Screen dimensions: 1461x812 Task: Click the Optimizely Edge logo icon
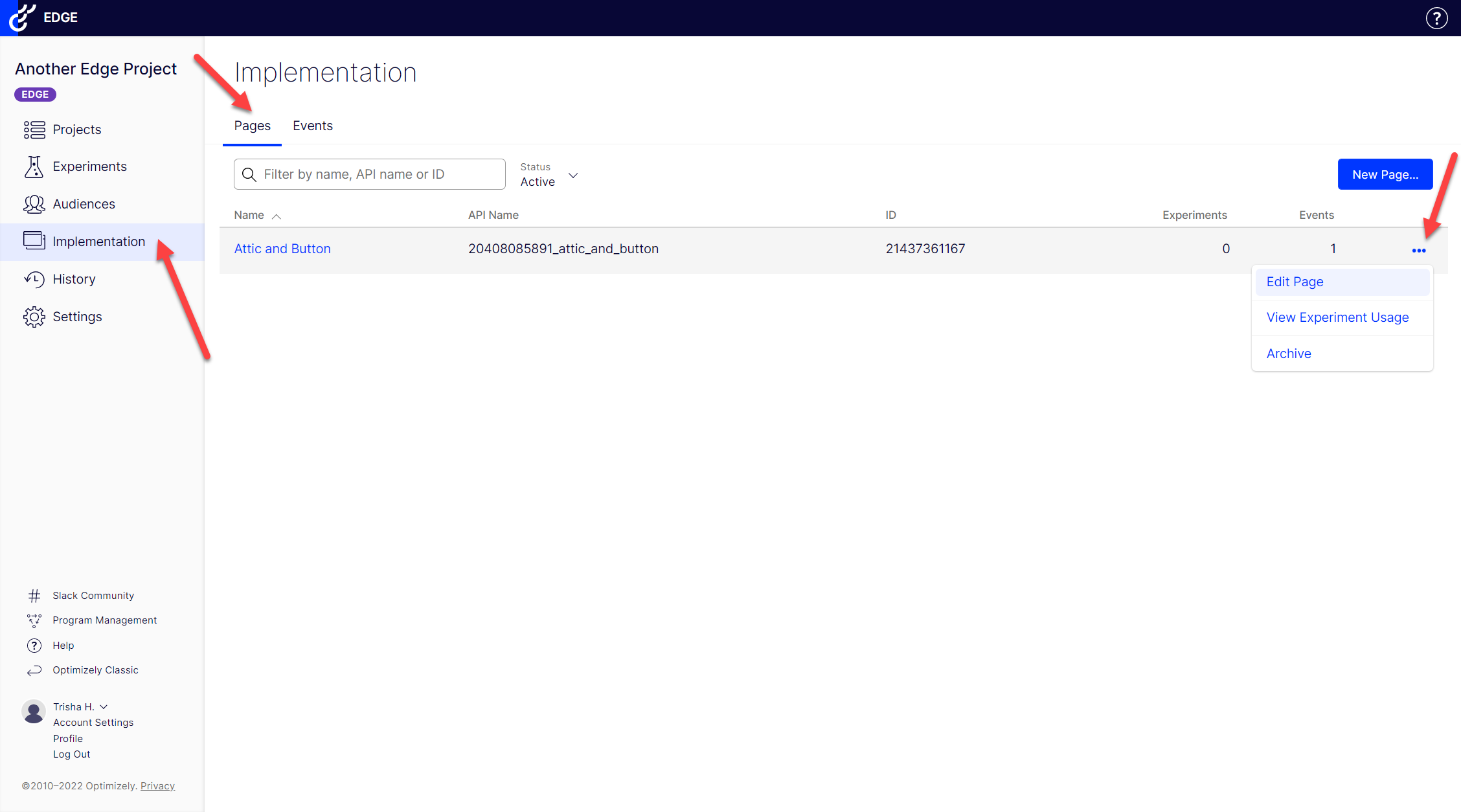pos(22,17)
